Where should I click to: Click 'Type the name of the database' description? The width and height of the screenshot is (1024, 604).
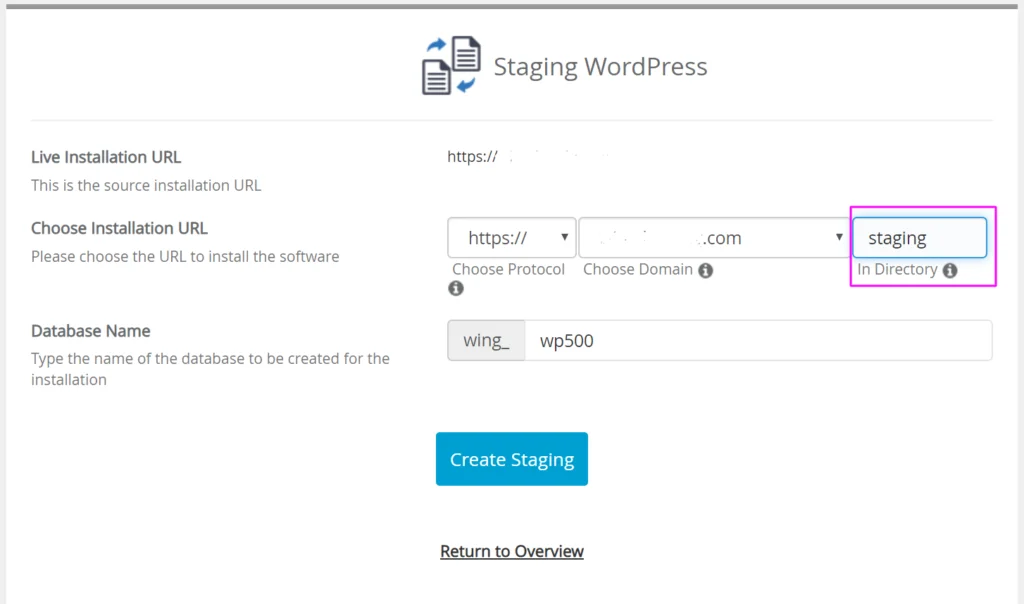pos(210,369)
